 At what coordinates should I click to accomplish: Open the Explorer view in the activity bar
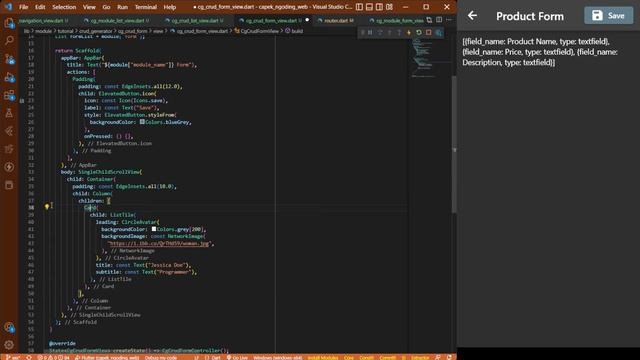click(x=9, y=23)
